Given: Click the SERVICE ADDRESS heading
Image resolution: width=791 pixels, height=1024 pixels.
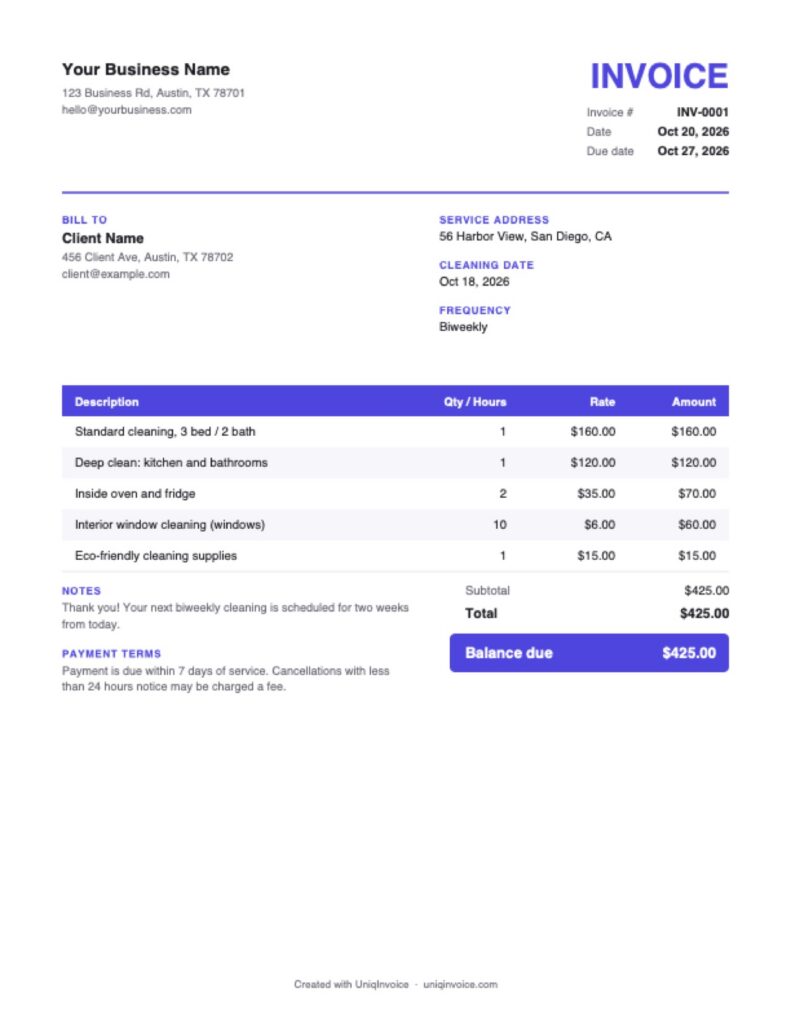Looking at the screenshot, I should [x=494, y=220].
